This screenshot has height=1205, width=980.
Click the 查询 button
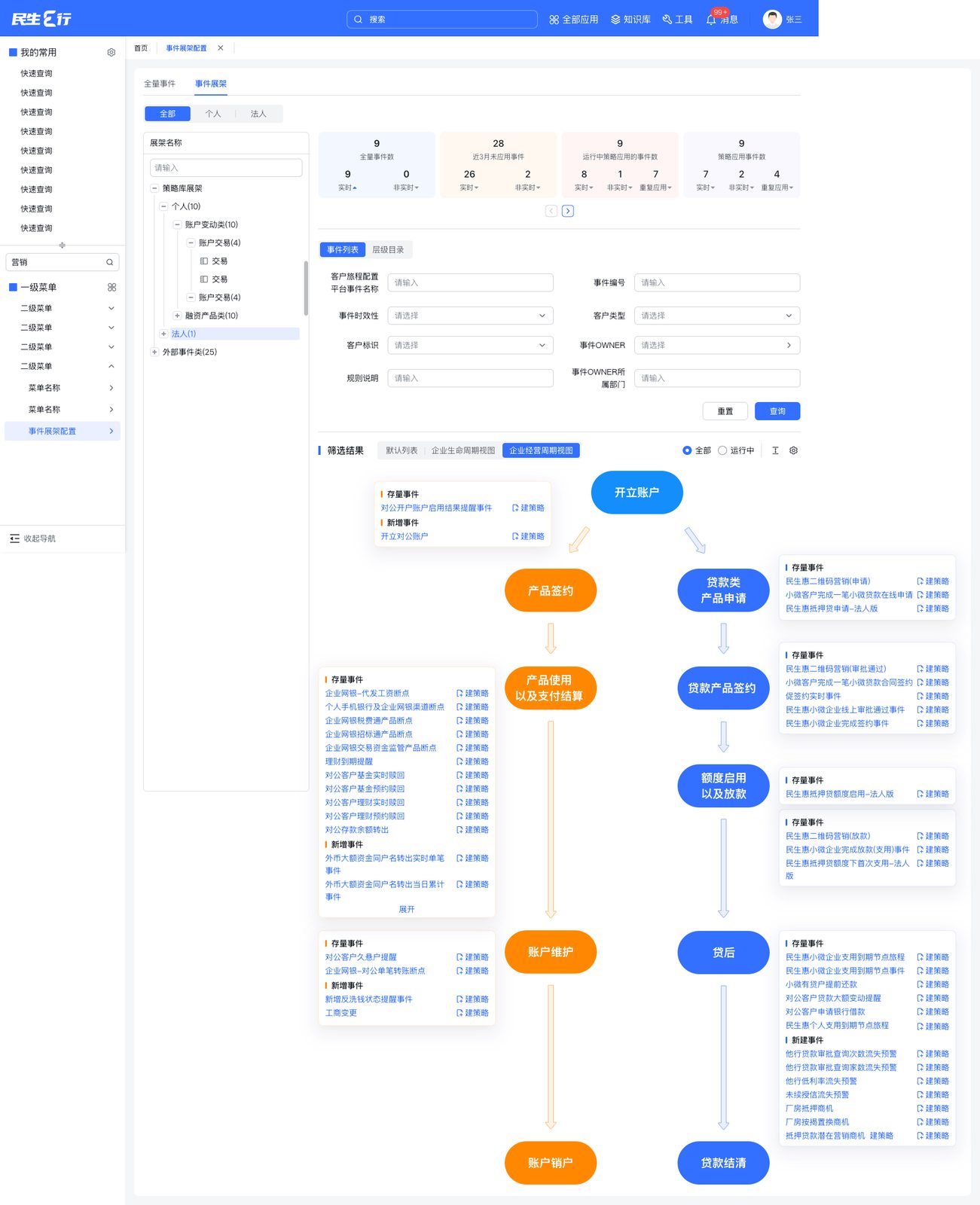(x=777, y=411)
